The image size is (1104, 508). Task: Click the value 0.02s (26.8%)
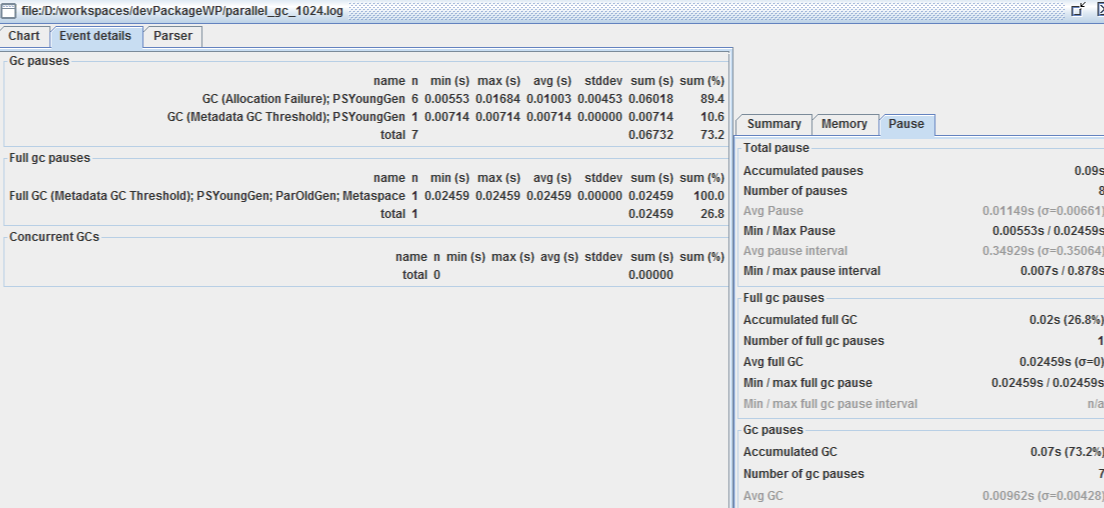pyautogui.click(x=1066, y=320)
